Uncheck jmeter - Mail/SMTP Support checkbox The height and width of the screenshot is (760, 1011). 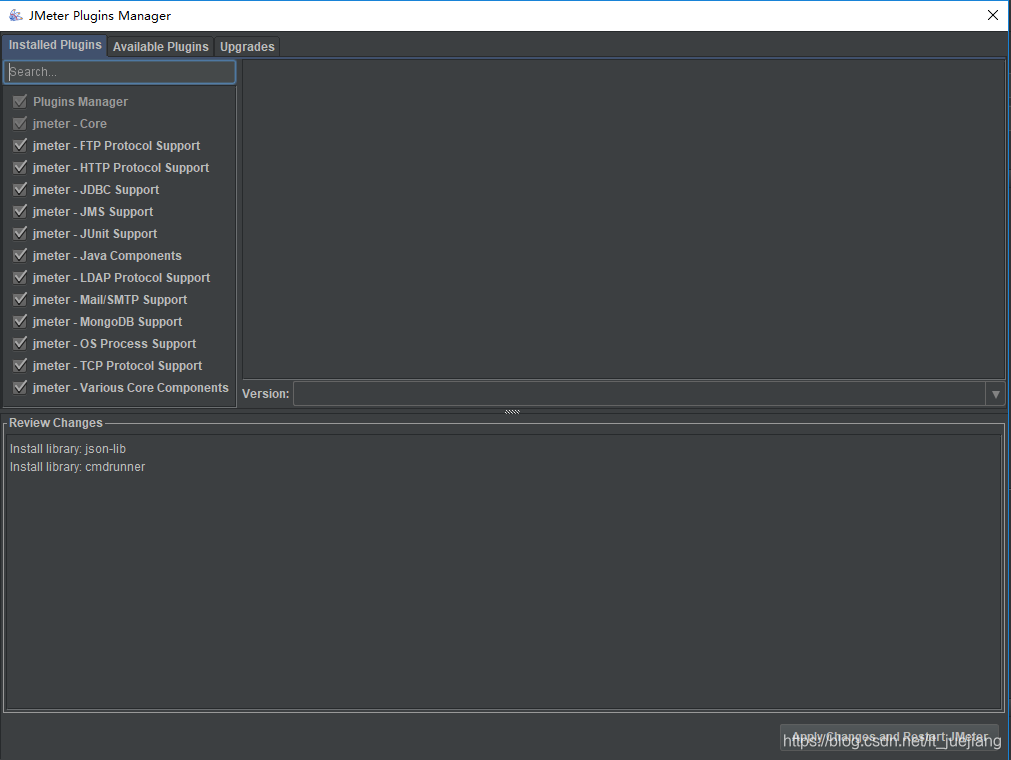click(20, 299)
